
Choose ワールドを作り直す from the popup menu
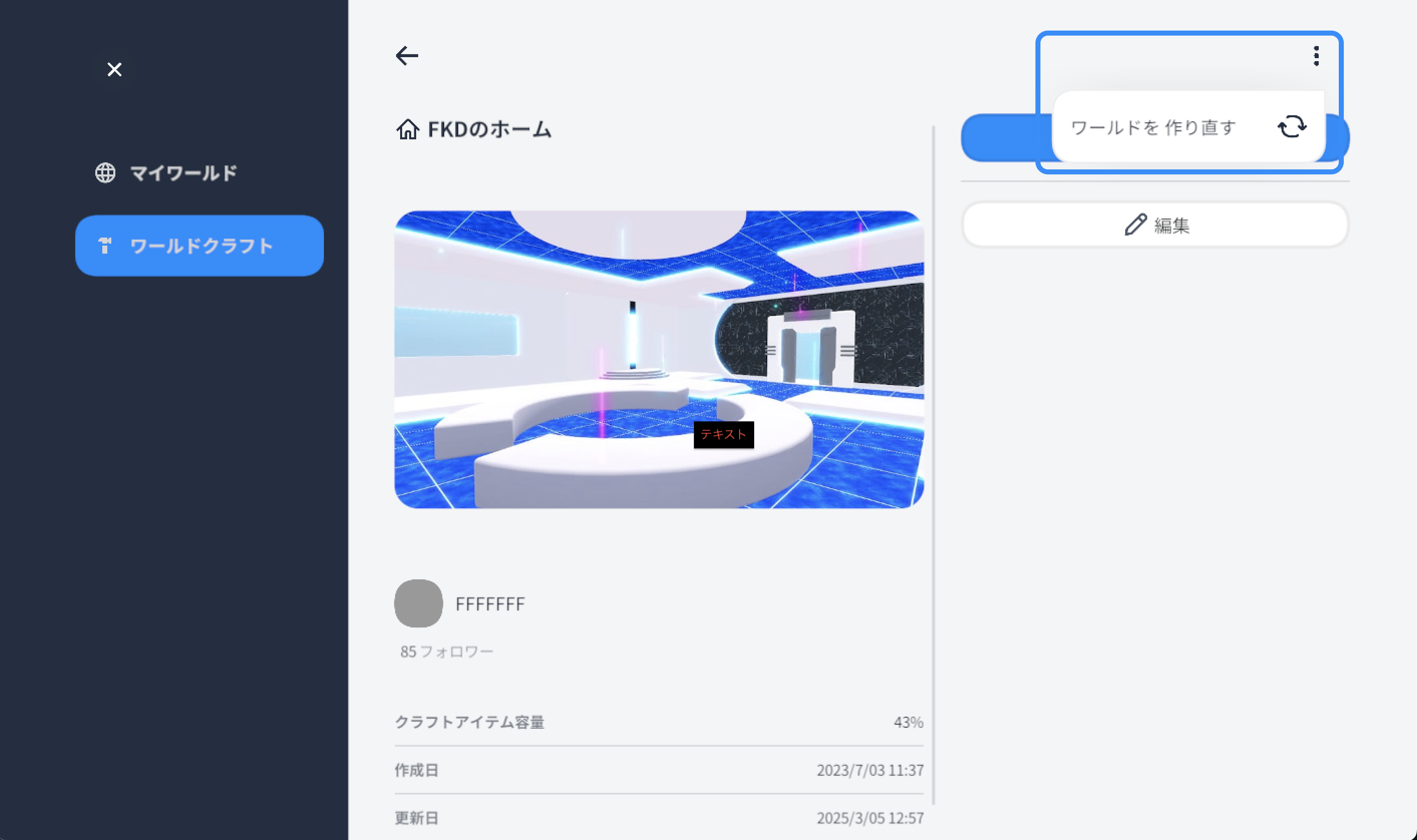(x=1153, y=127)
